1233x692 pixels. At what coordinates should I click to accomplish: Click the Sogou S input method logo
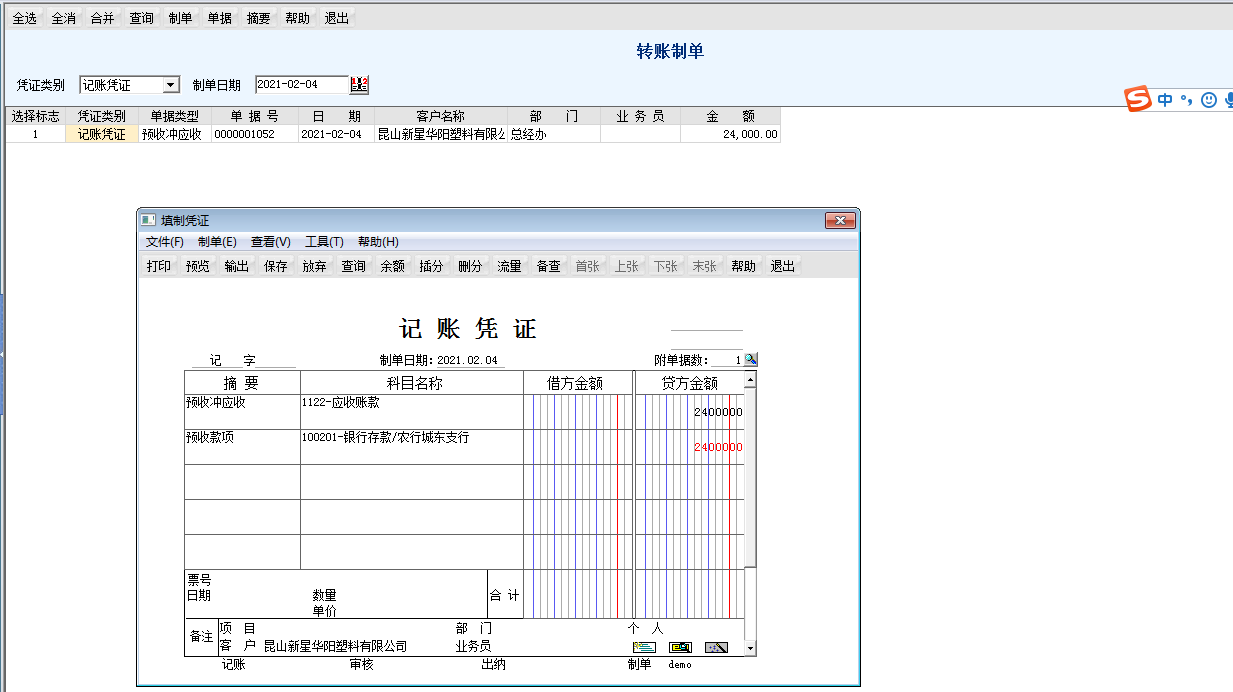1138,99
